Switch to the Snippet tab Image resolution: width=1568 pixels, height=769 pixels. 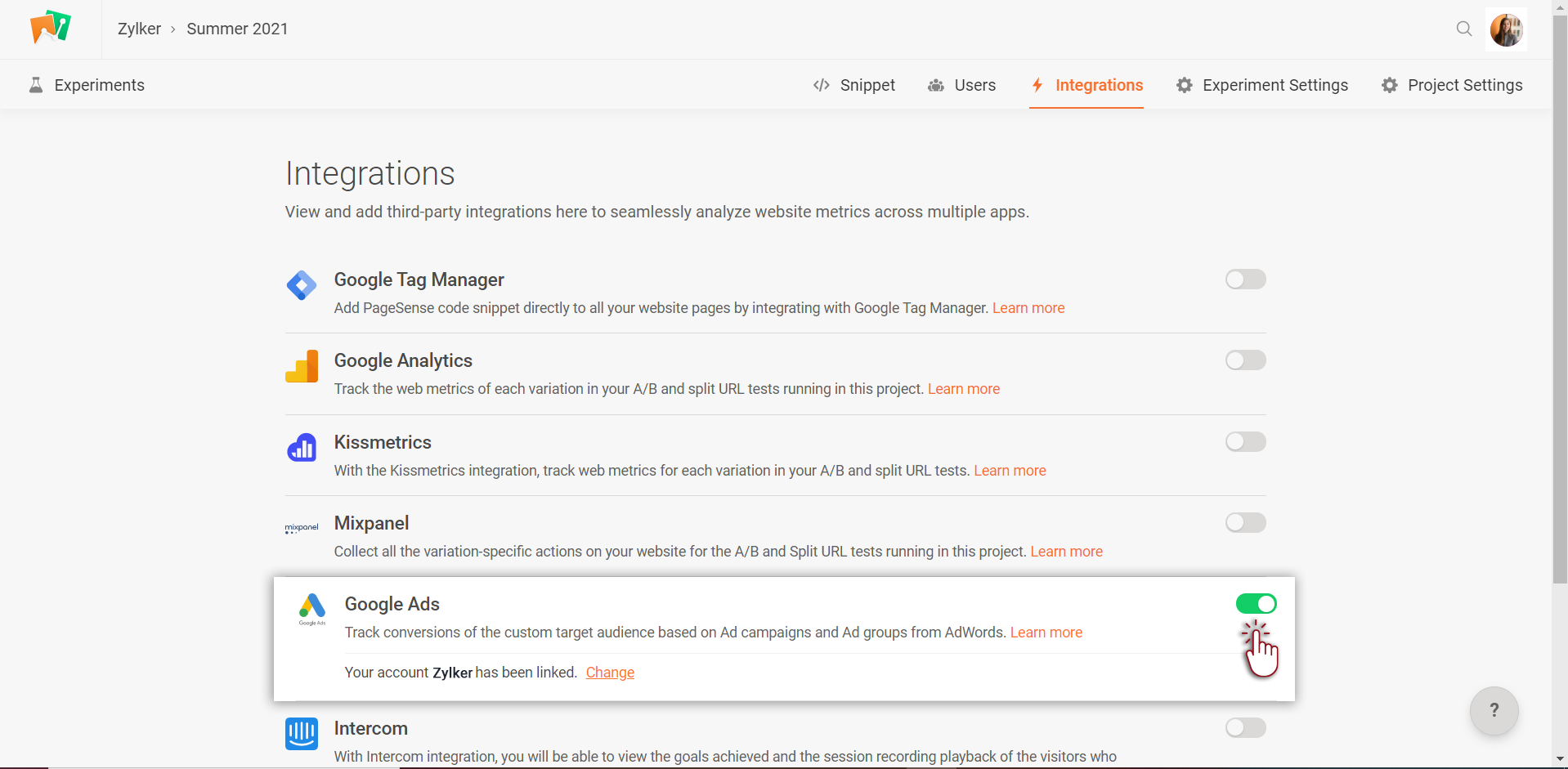coord(854,85)
